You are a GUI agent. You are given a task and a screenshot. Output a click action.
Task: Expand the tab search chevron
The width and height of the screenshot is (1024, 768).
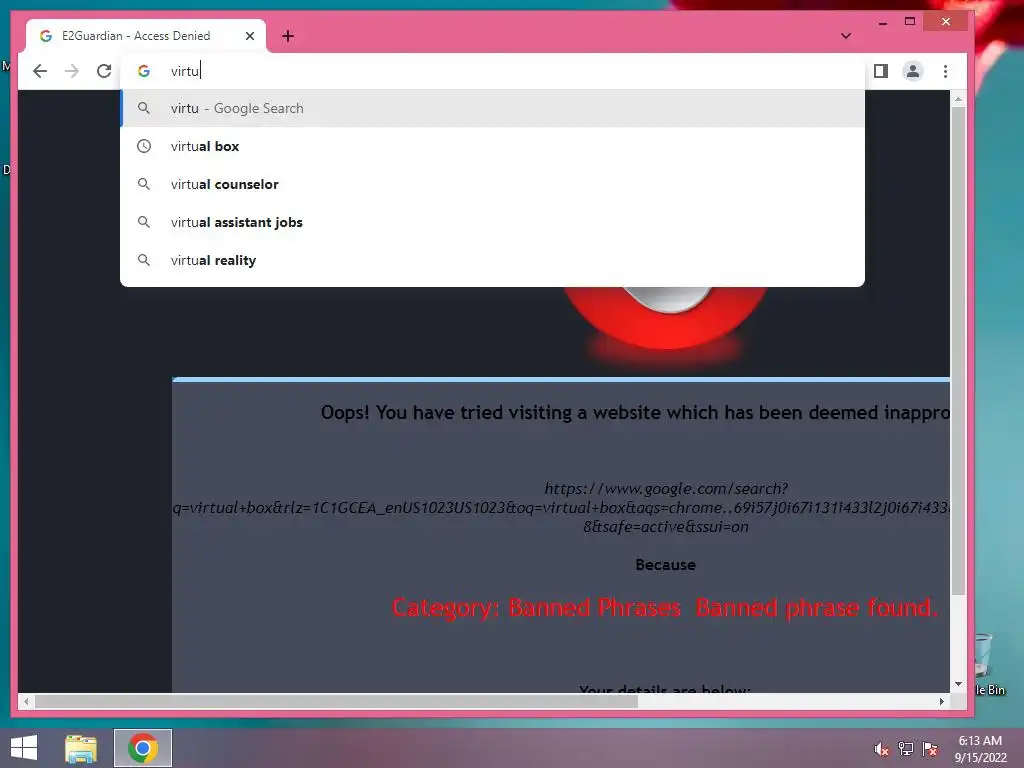tap(846, 36)
